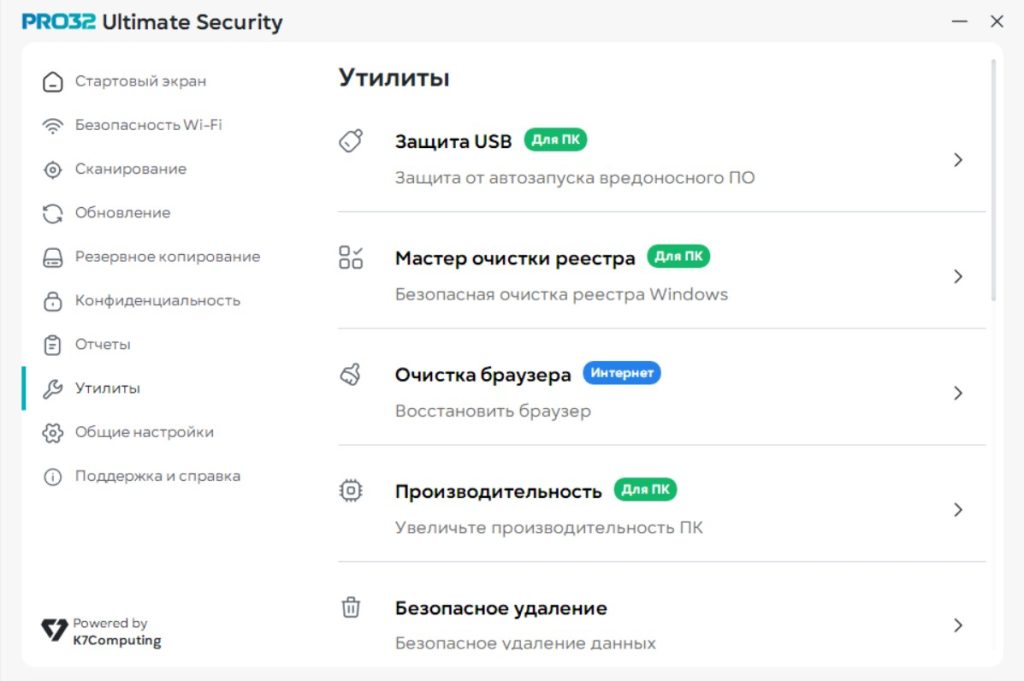Open the Поддержка и справка menu item

(157, 476)
